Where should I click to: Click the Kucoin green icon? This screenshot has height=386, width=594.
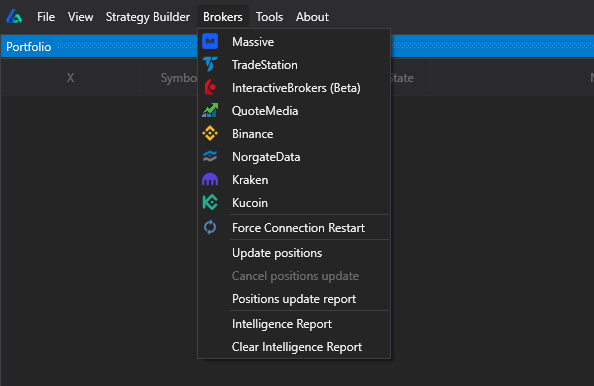[x=210, y=203]
